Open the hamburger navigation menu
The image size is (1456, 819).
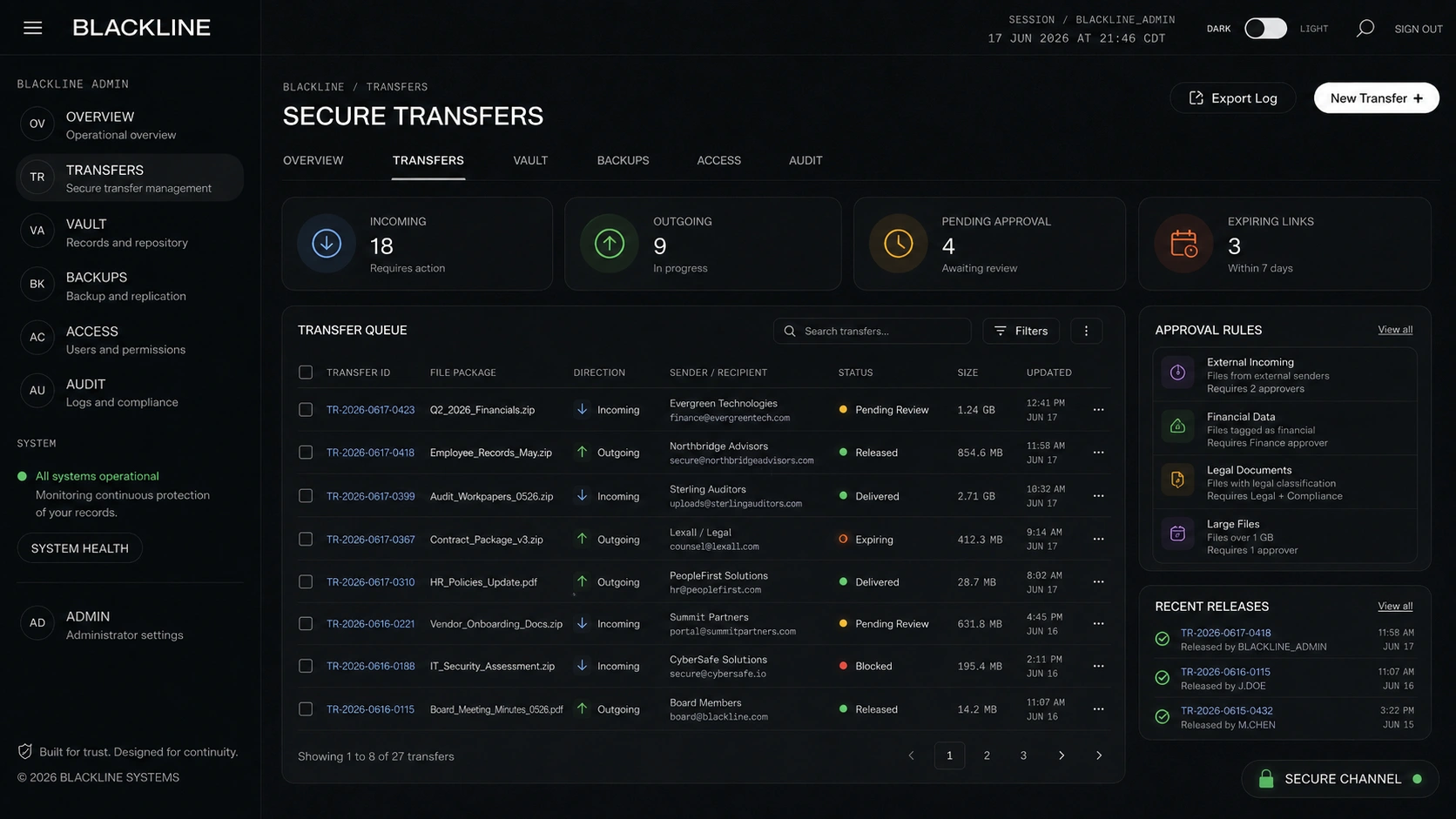pyautogui.click(x=33, y=28)
